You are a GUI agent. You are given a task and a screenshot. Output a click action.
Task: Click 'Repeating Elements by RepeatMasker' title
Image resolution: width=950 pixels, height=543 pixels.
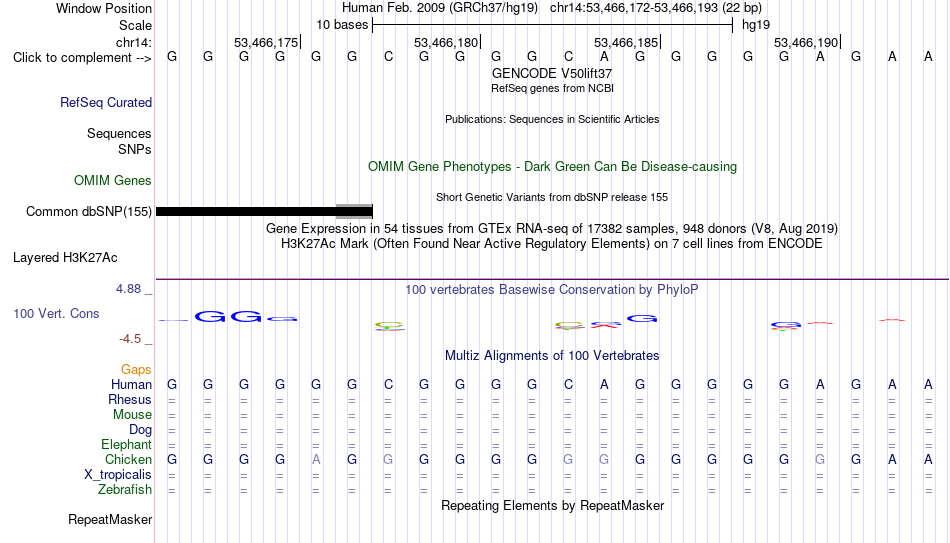[x=553, y=505]
